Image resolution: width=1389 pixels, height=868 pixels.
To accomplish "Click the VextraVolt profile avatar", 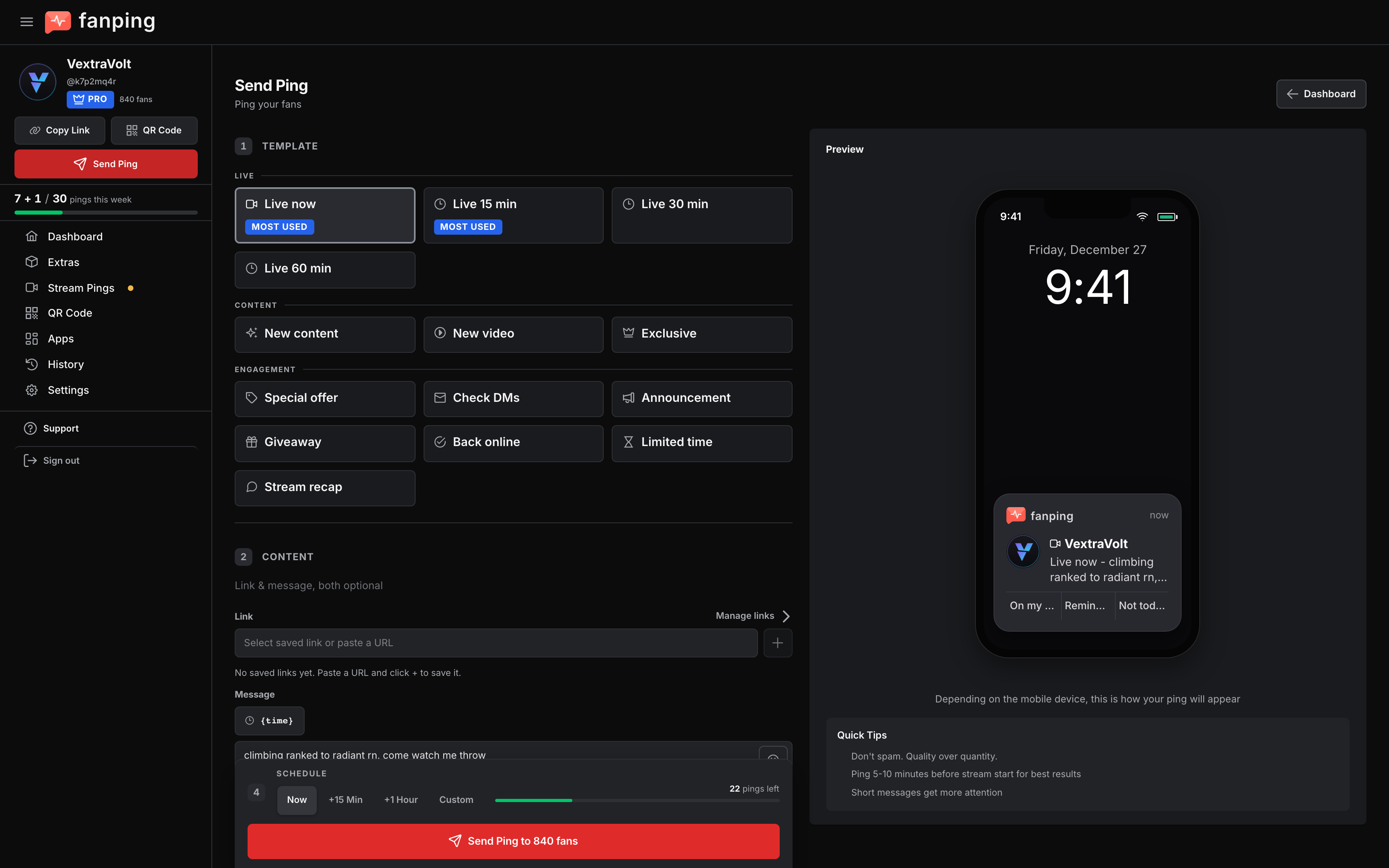I will coord(38,82).
